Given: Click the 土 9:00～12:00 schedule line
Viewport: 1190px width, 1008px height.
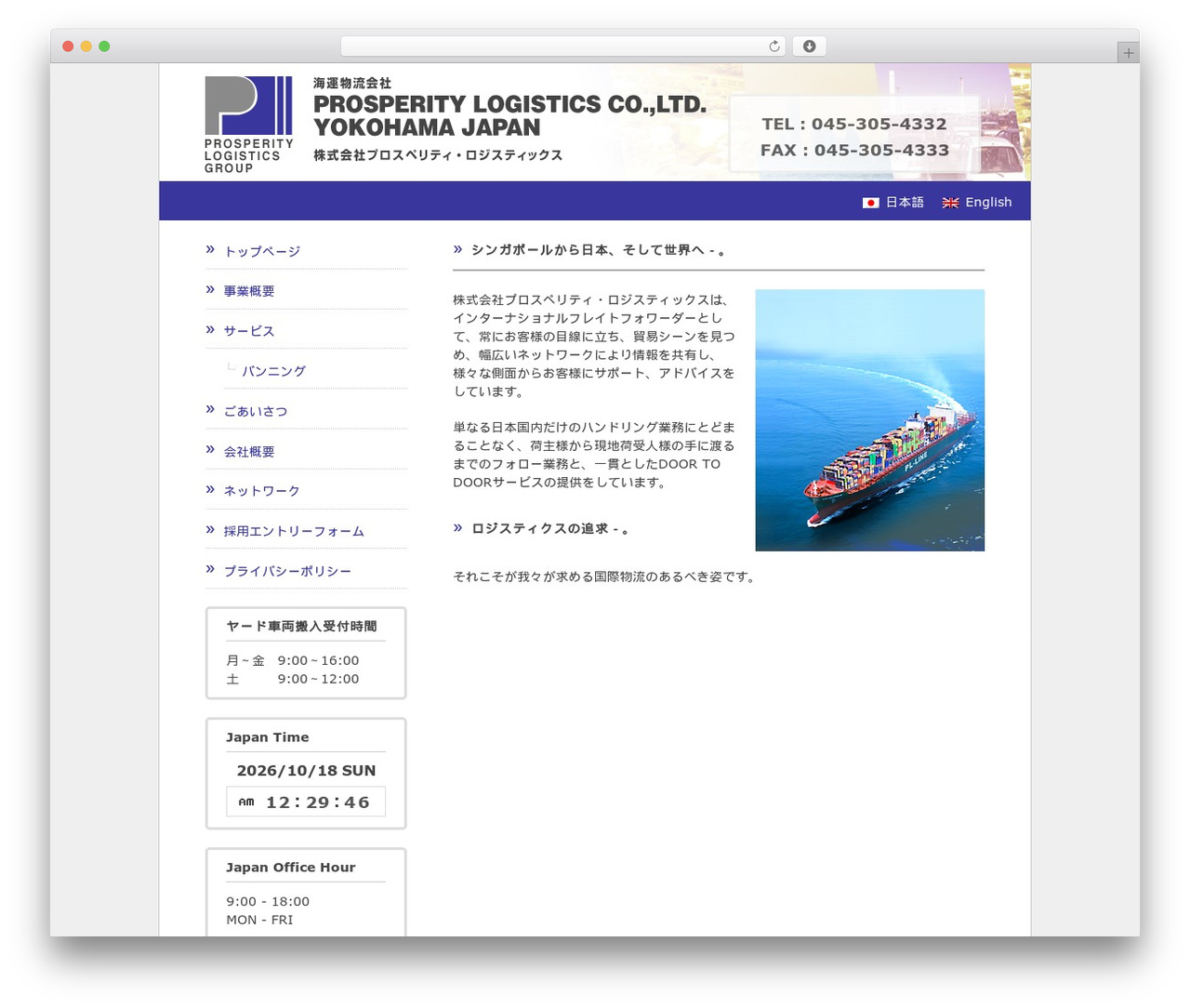Looking at the screenshot, I should click(x=292, y=680).
